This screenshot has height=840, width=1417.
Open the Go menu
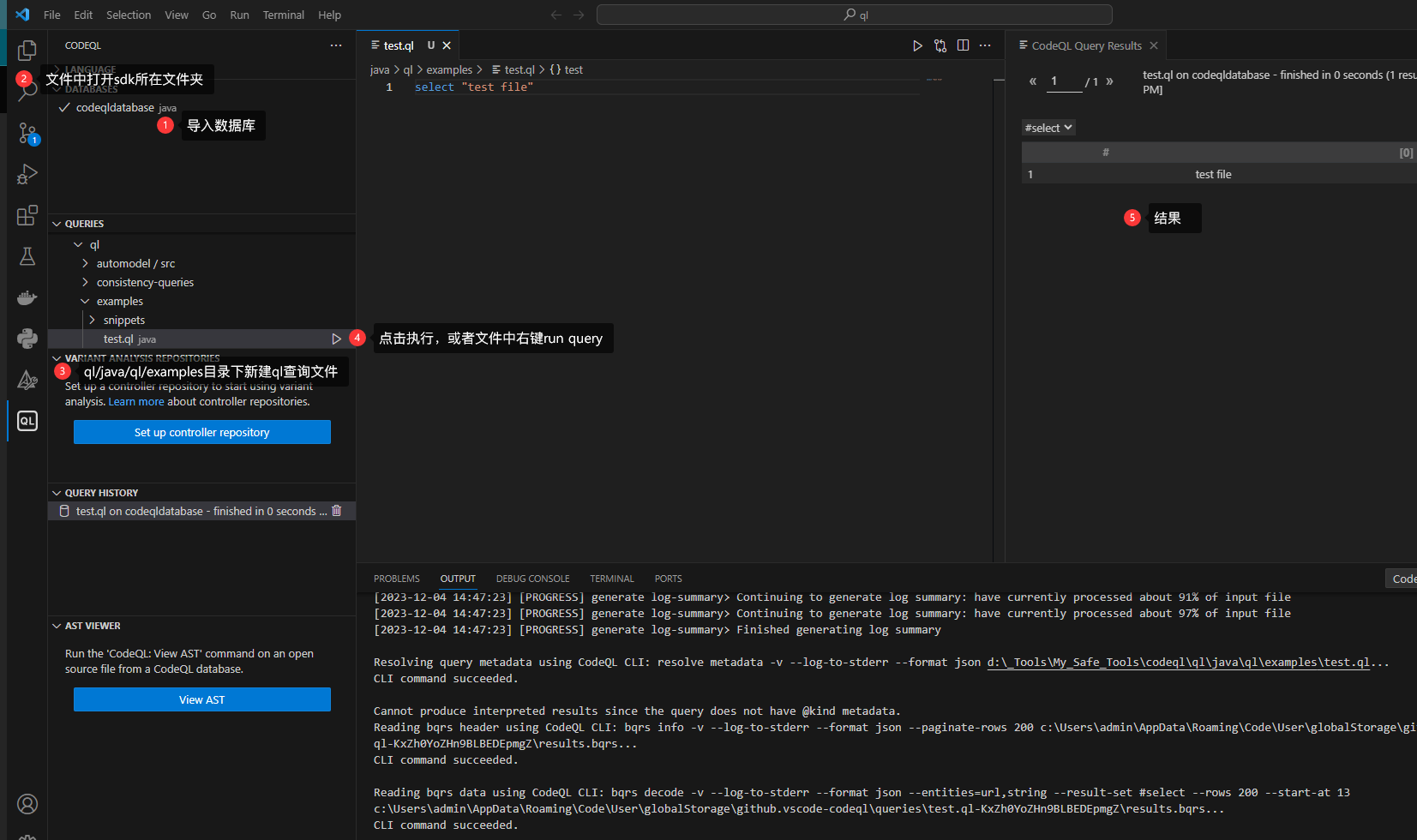pos(209,15)
